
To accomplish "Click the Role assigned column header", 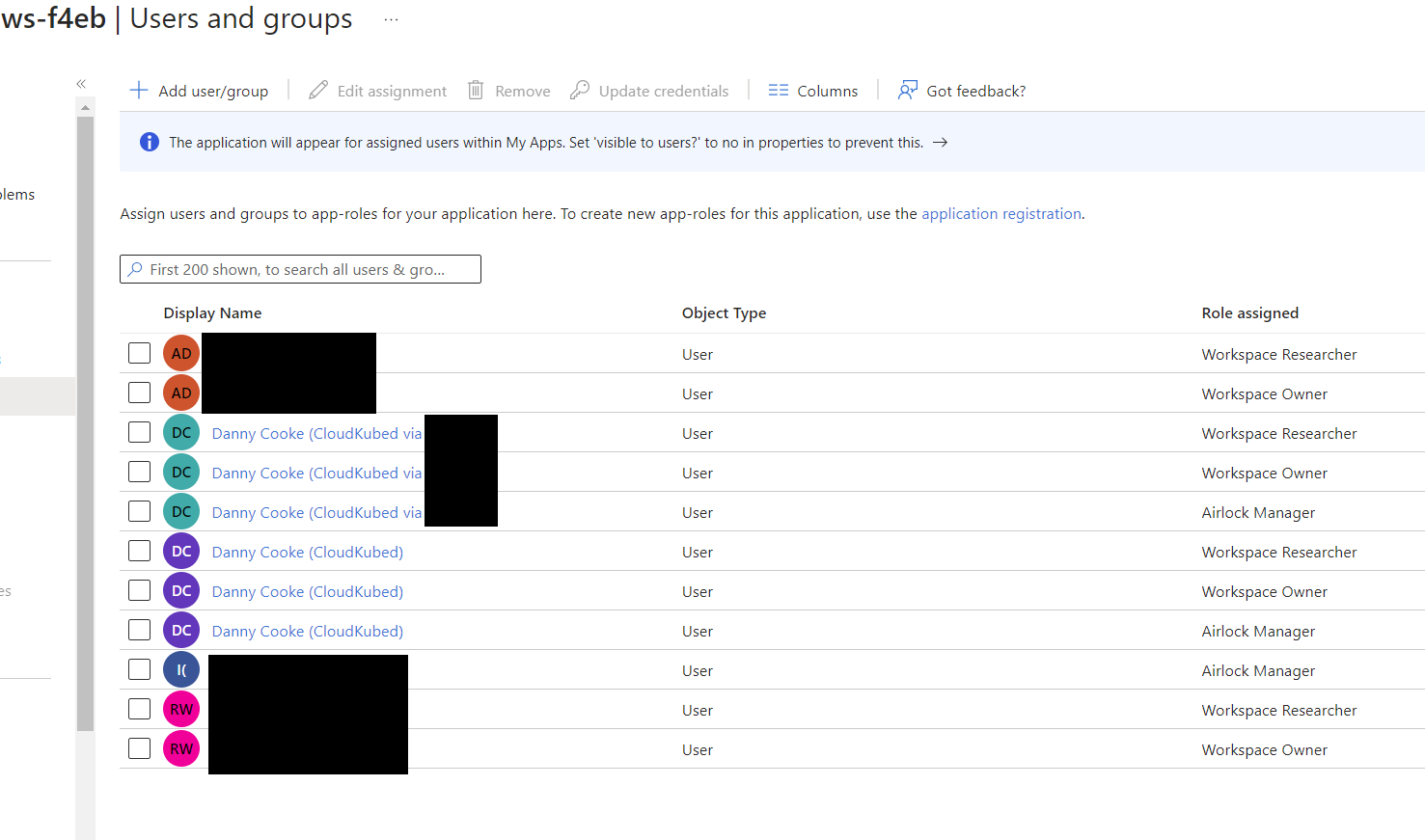I will coord(1250,312).
